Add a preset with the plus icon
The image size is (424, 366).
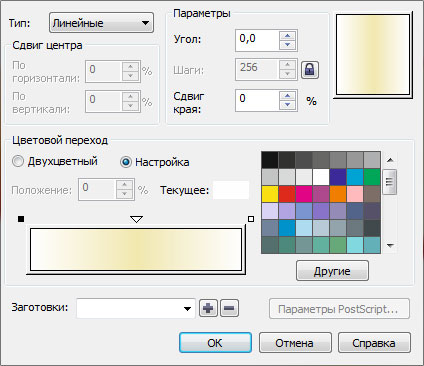click(x=208, y=308)
